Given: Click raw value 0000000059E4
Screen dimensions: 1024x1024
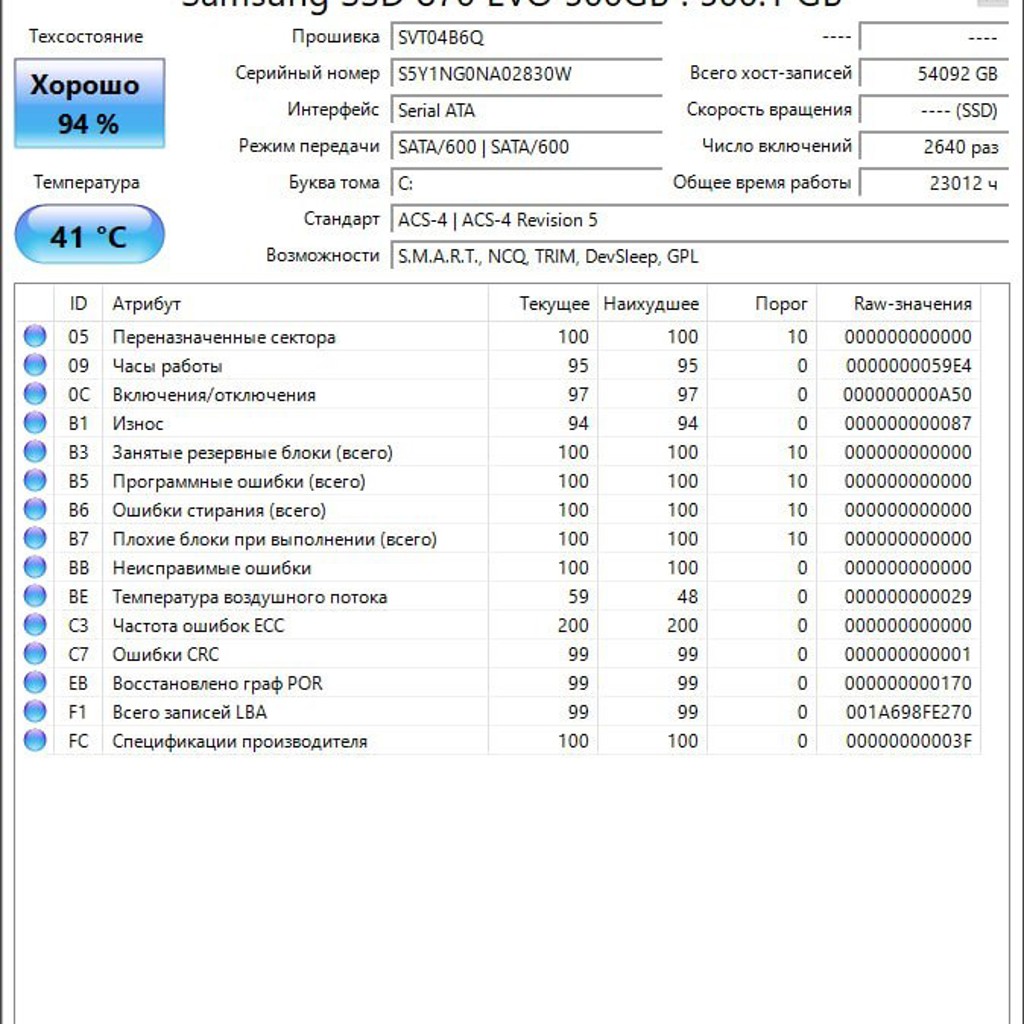Looking at the screenshot, I should 908,366.
